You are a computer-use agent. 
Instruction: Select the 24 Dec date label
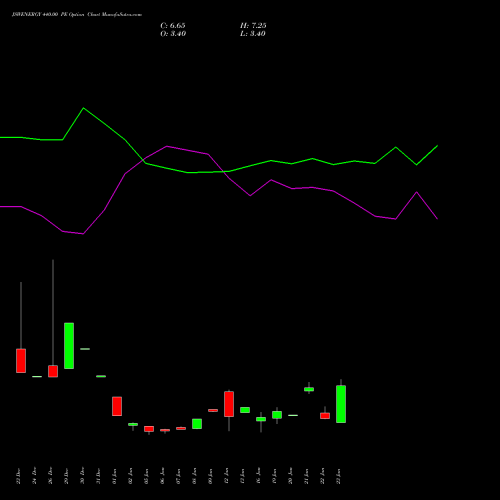(34, 476)
